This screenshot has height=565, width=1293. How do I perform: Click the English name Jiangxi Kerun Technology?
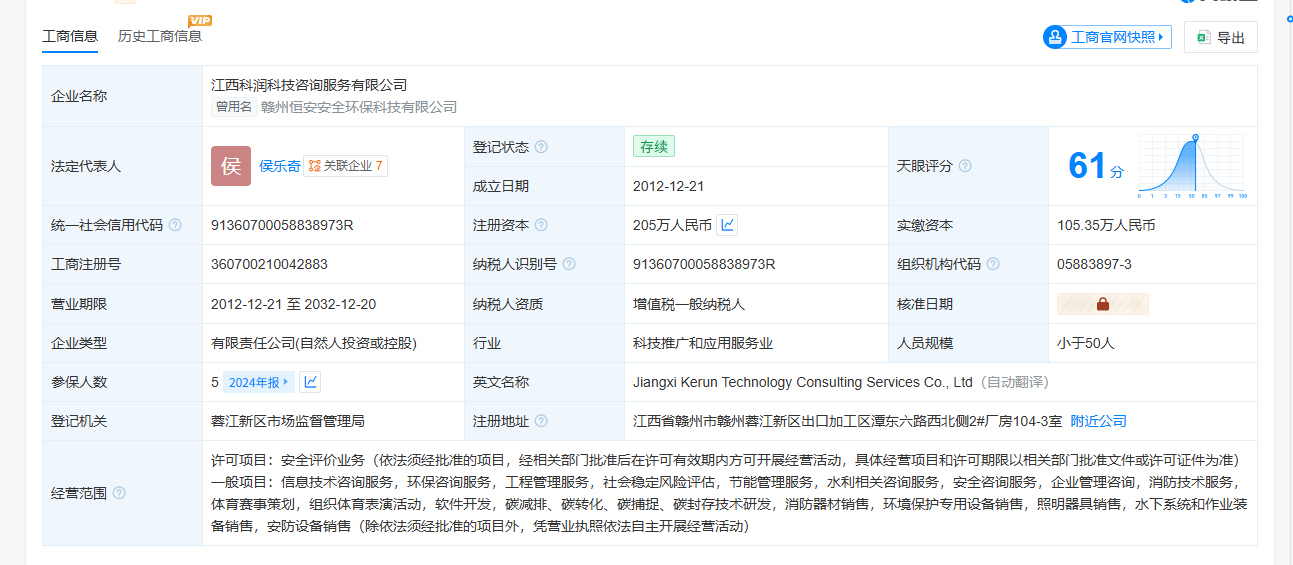tap(803, 382)
